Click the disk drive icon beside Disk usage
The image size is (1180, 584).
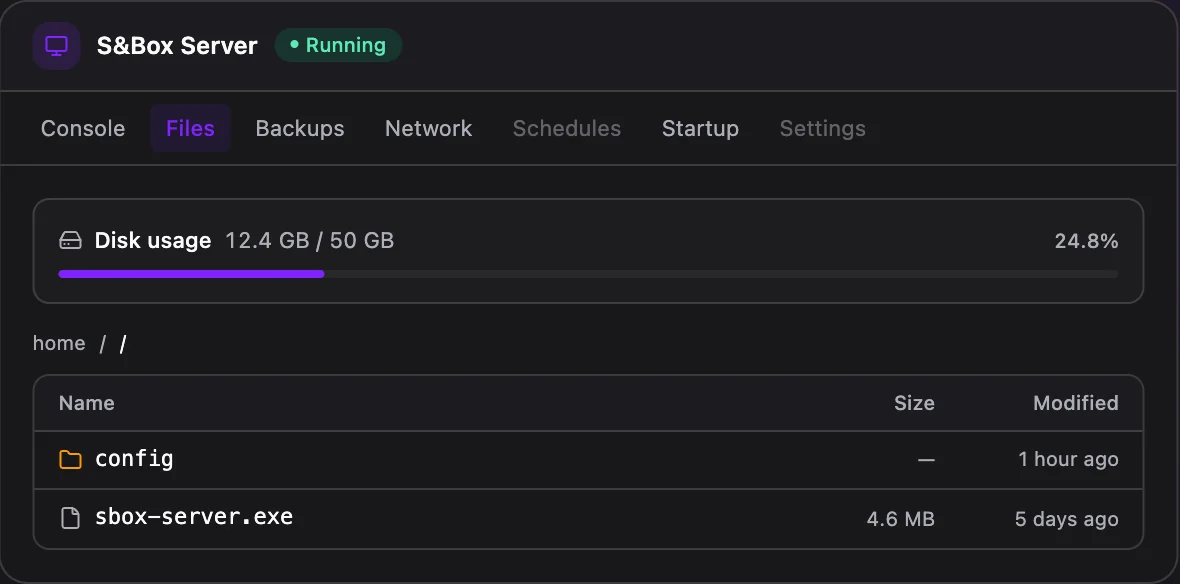70,241
